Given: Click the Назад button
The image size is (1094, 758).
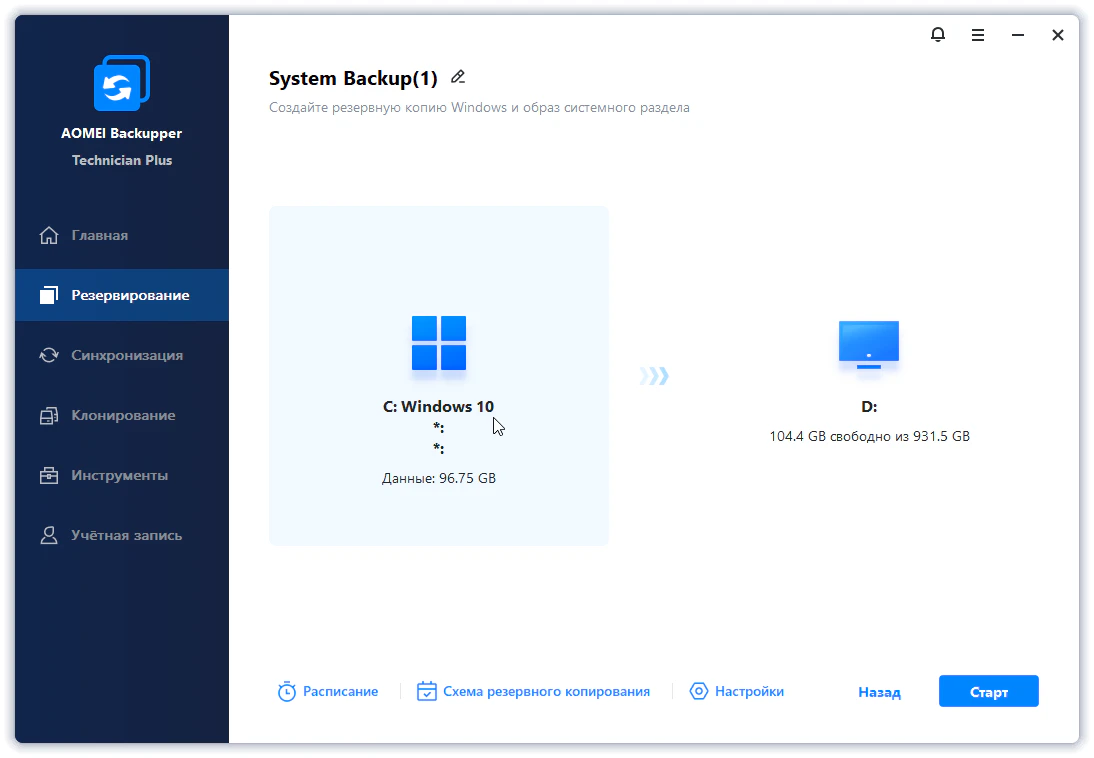Looking at the screenshot, I should [x=879, y=692].
